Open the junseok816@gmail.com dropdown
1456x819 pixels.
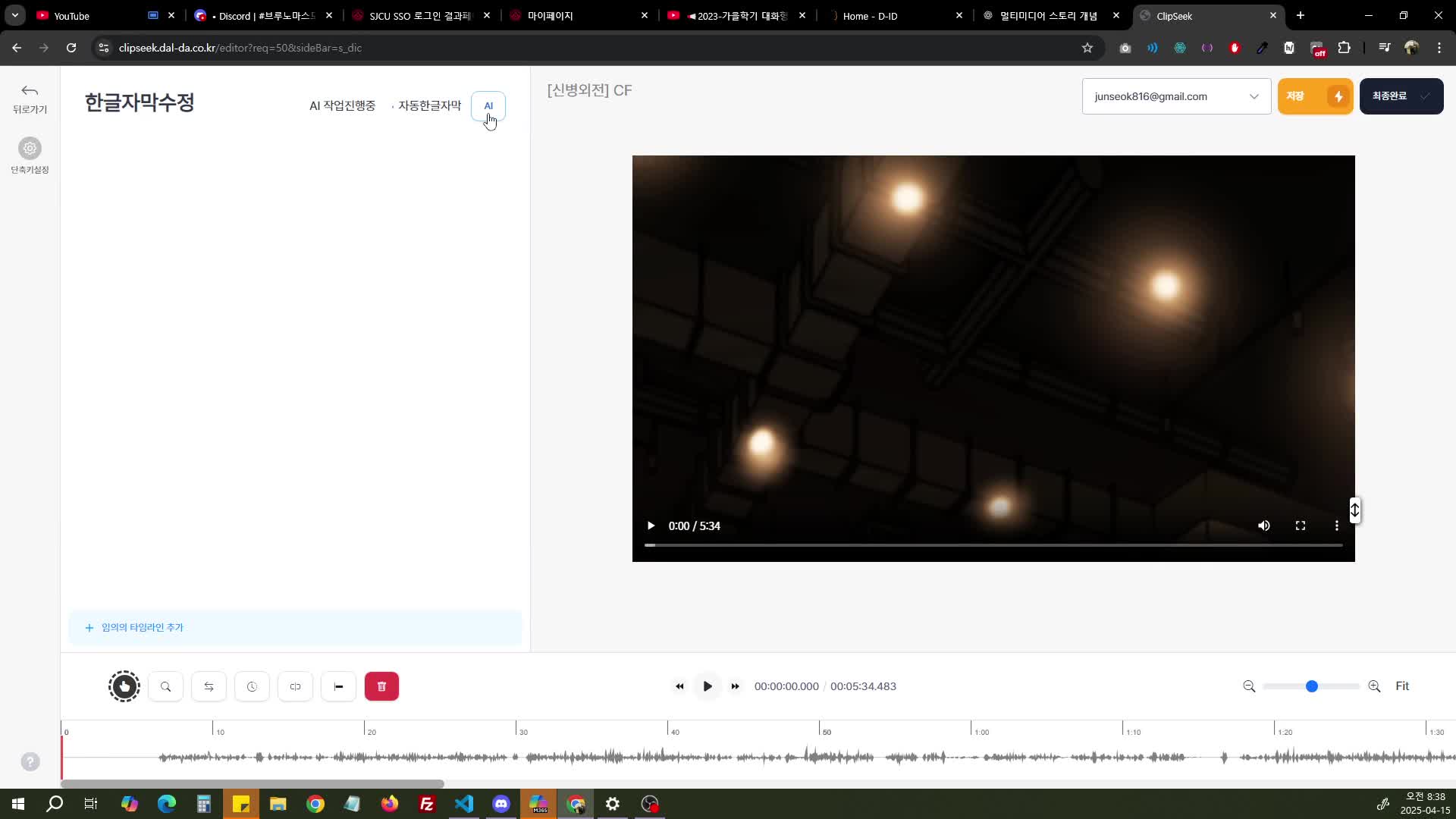click(1176, 96)
